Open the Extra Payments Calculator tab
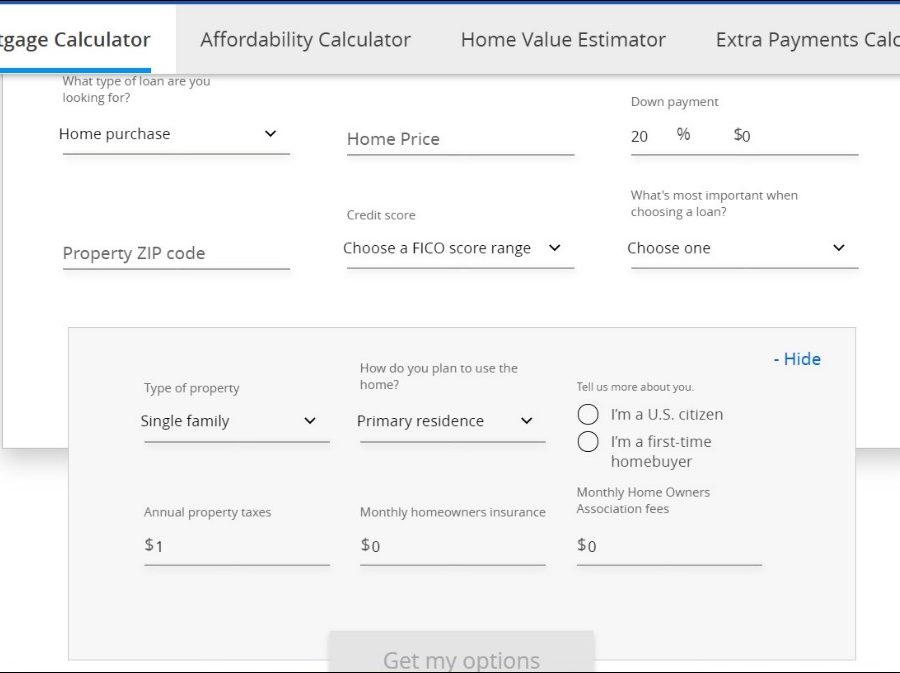 pyautogui.click(x=806, y=40)
